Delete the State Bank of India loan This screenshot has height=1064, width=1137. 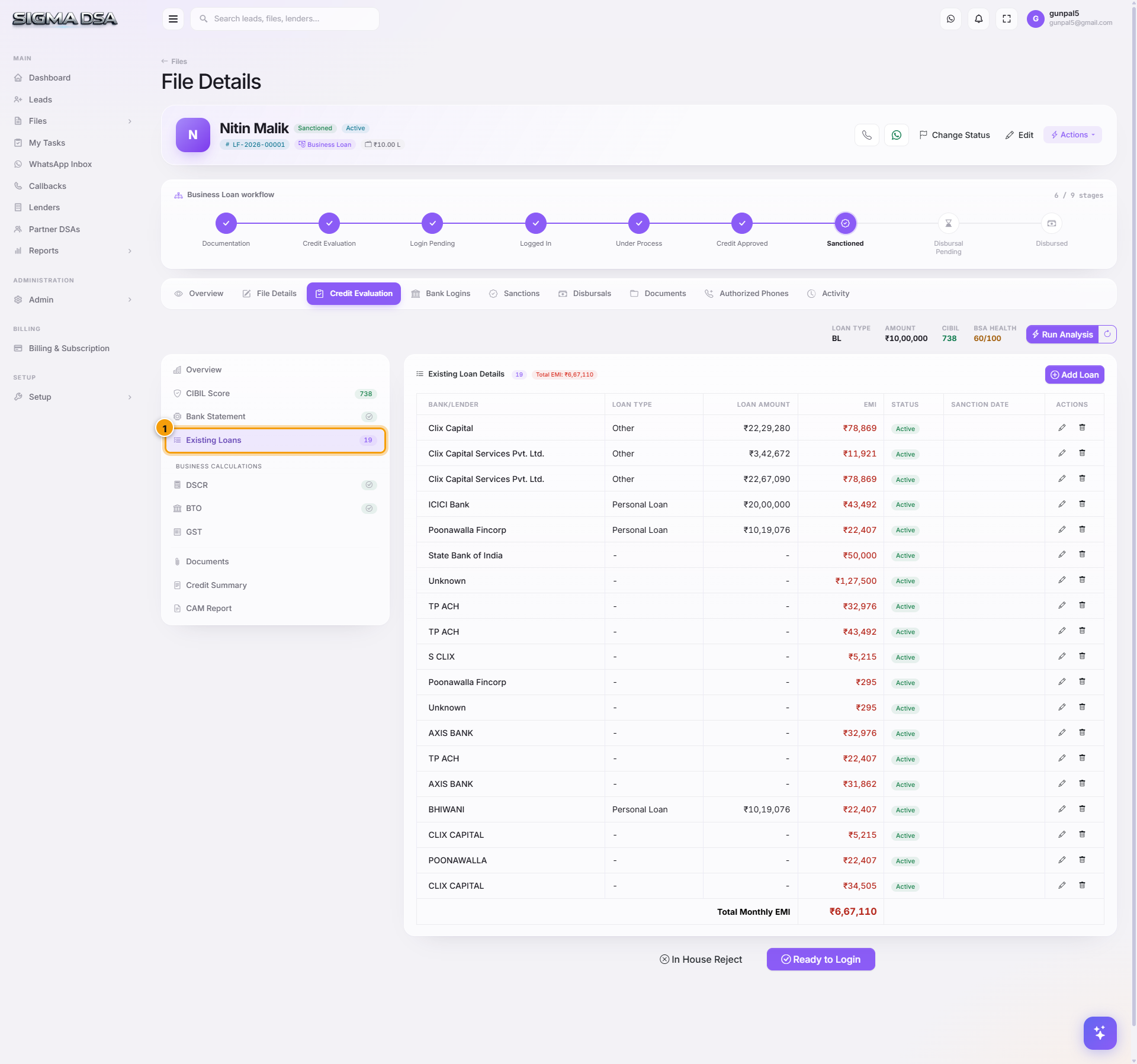[1082, 555]
